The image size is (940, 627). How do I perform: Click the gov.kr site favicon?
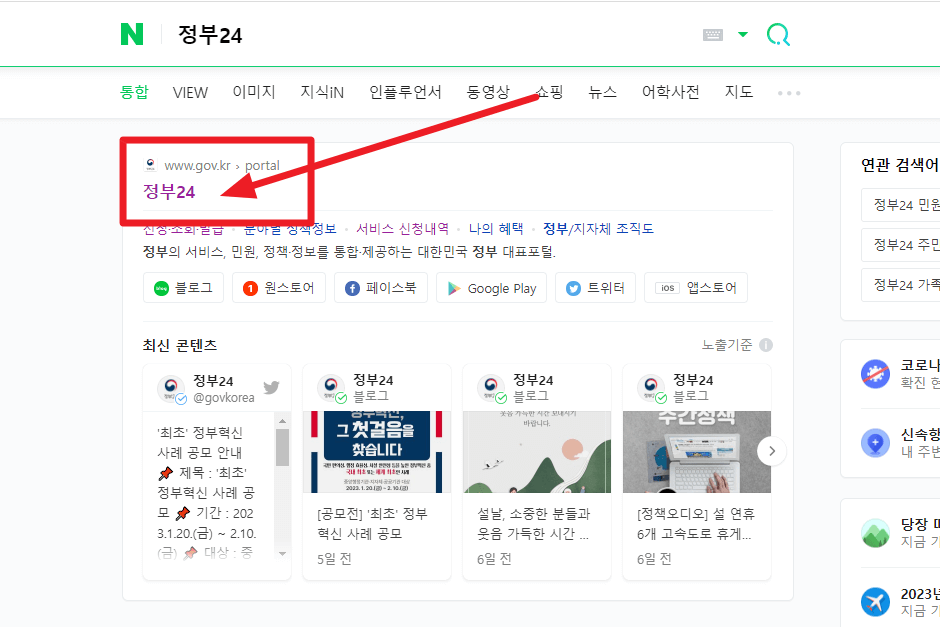pyautogui.click(x=150, y=165)
